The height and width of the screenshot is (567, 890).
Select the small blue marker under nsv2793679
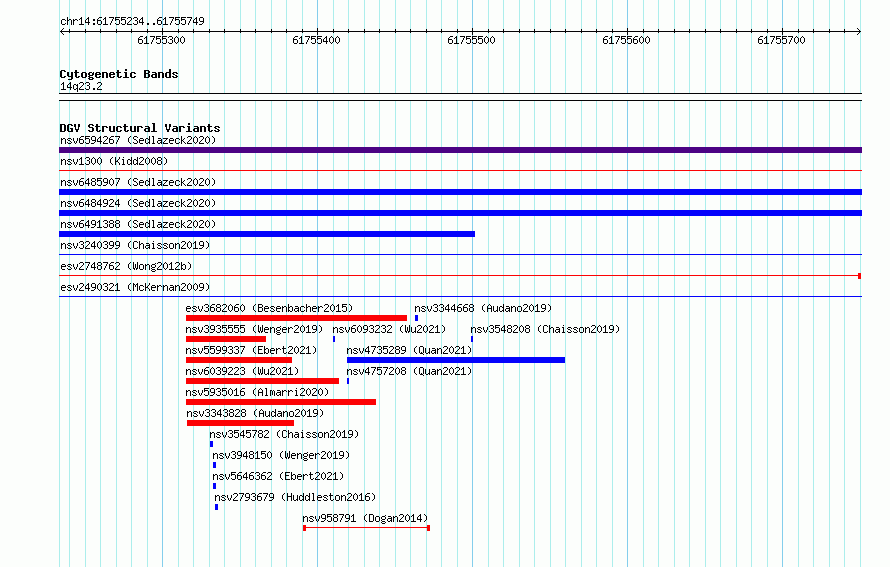click(x=216, y=507)
